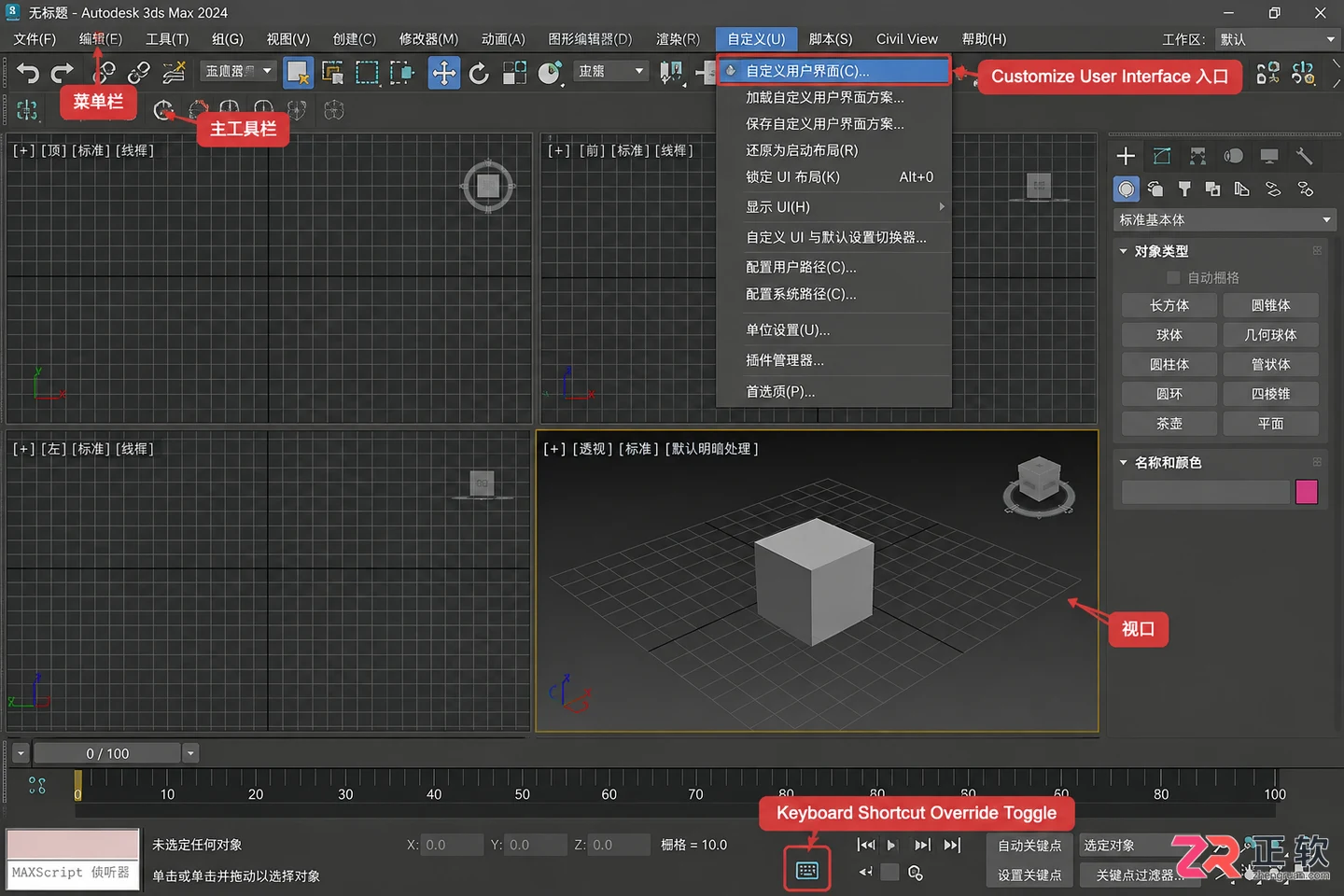Open the Utilities tab in command panel
1344x896 pixels.
1305,156
